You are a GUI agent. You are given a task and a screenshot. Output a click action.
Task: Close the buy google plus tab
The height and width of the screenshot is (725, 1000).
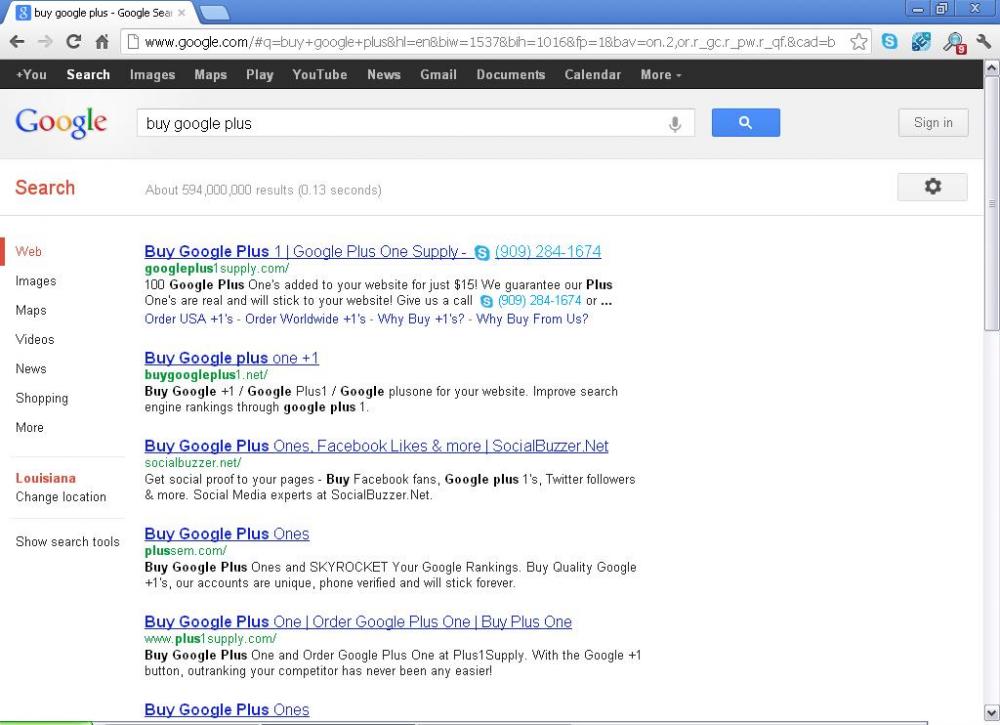(182, 12)
